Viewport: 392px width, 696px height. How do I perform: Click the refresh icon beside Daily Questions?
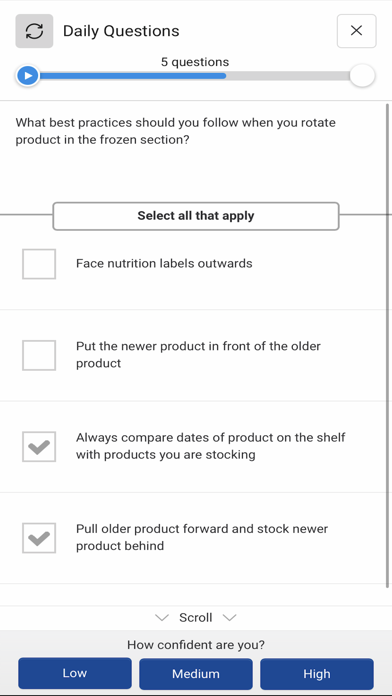(x=34, y=31)
